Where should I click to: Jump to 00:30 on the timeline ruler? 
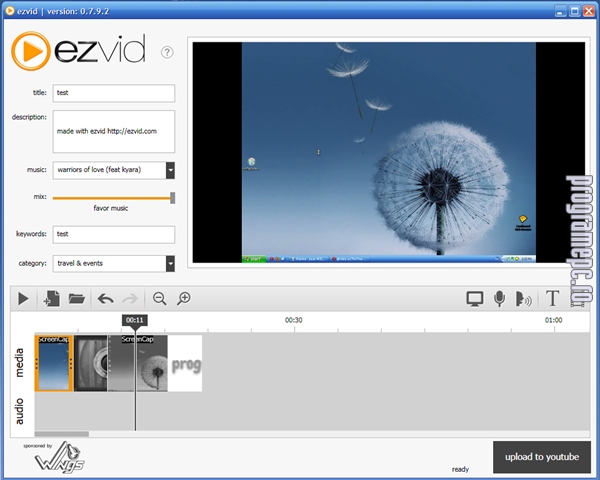293,320
